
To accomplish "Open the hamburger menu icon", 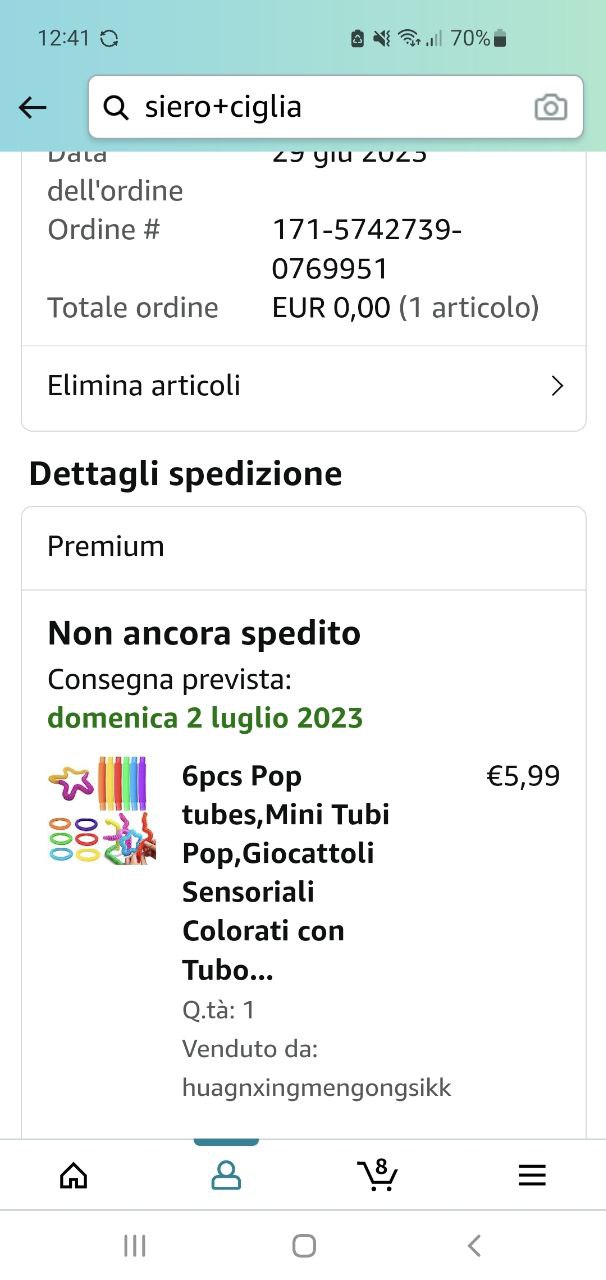I will click(x=532, y=1175).
